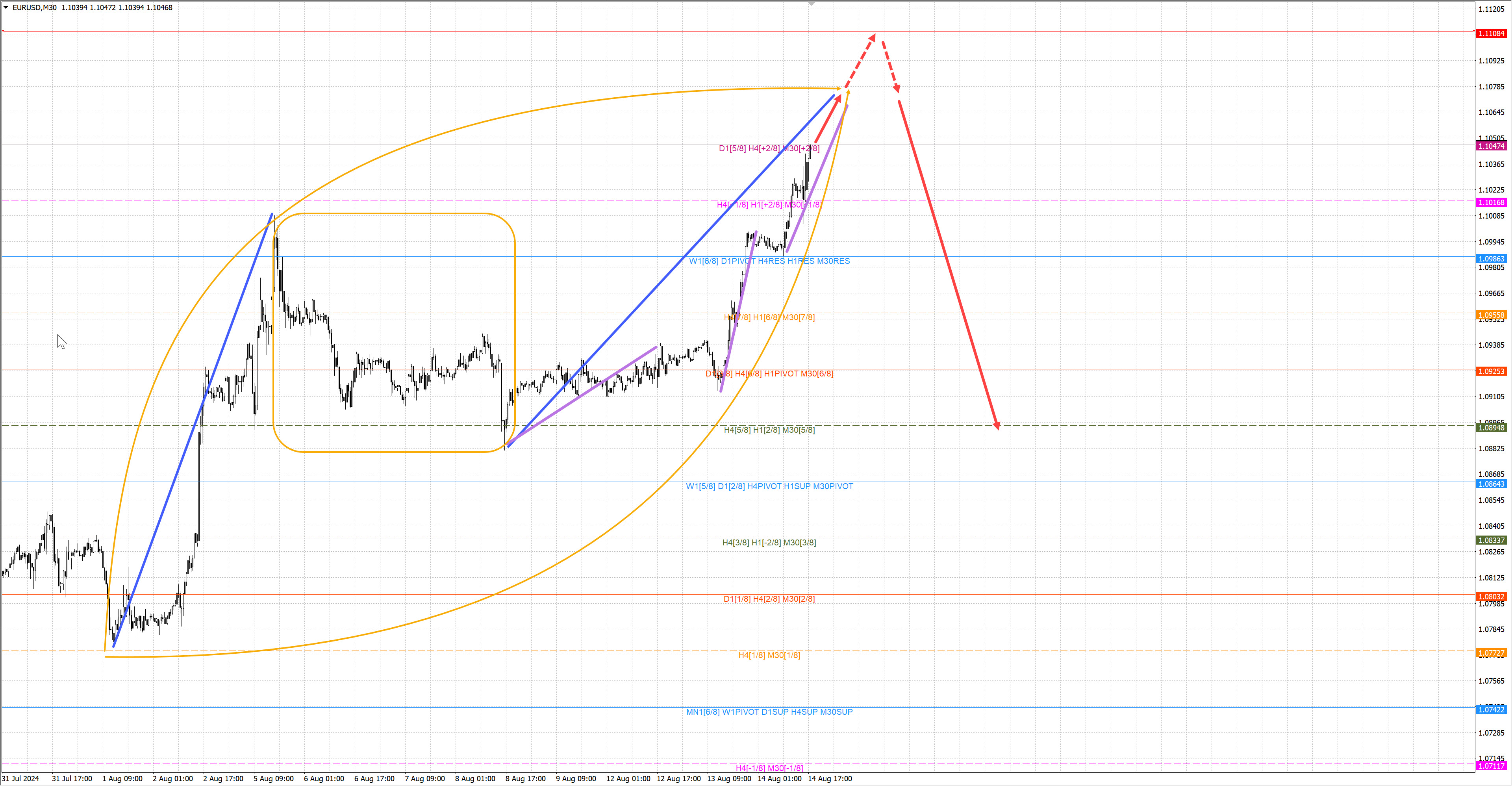Click the orange arrowhead ending the upper arc
This screenshot has width=1512, height=786.
[x=838, y=89]
